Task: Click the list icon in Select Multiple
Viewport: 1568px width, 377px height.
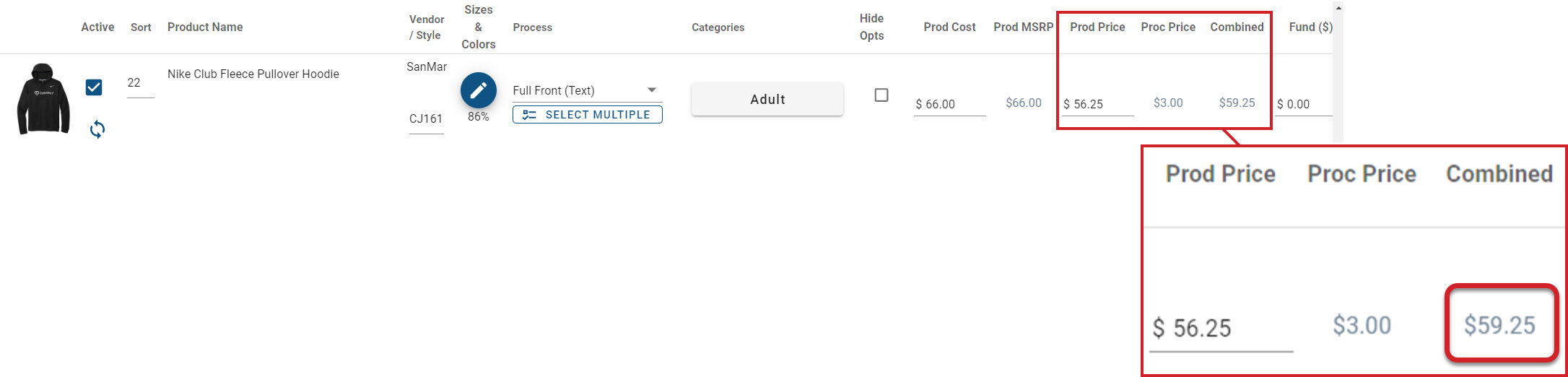Action: point(529,115)
